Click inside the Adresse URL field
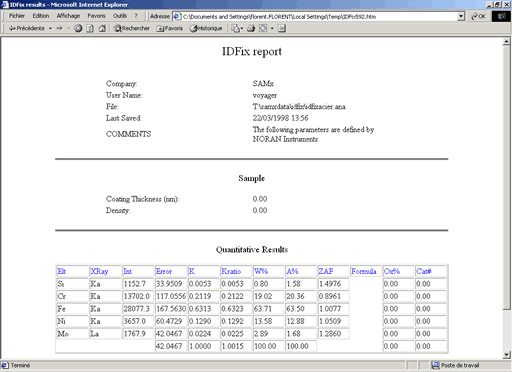 pos(319,16)
